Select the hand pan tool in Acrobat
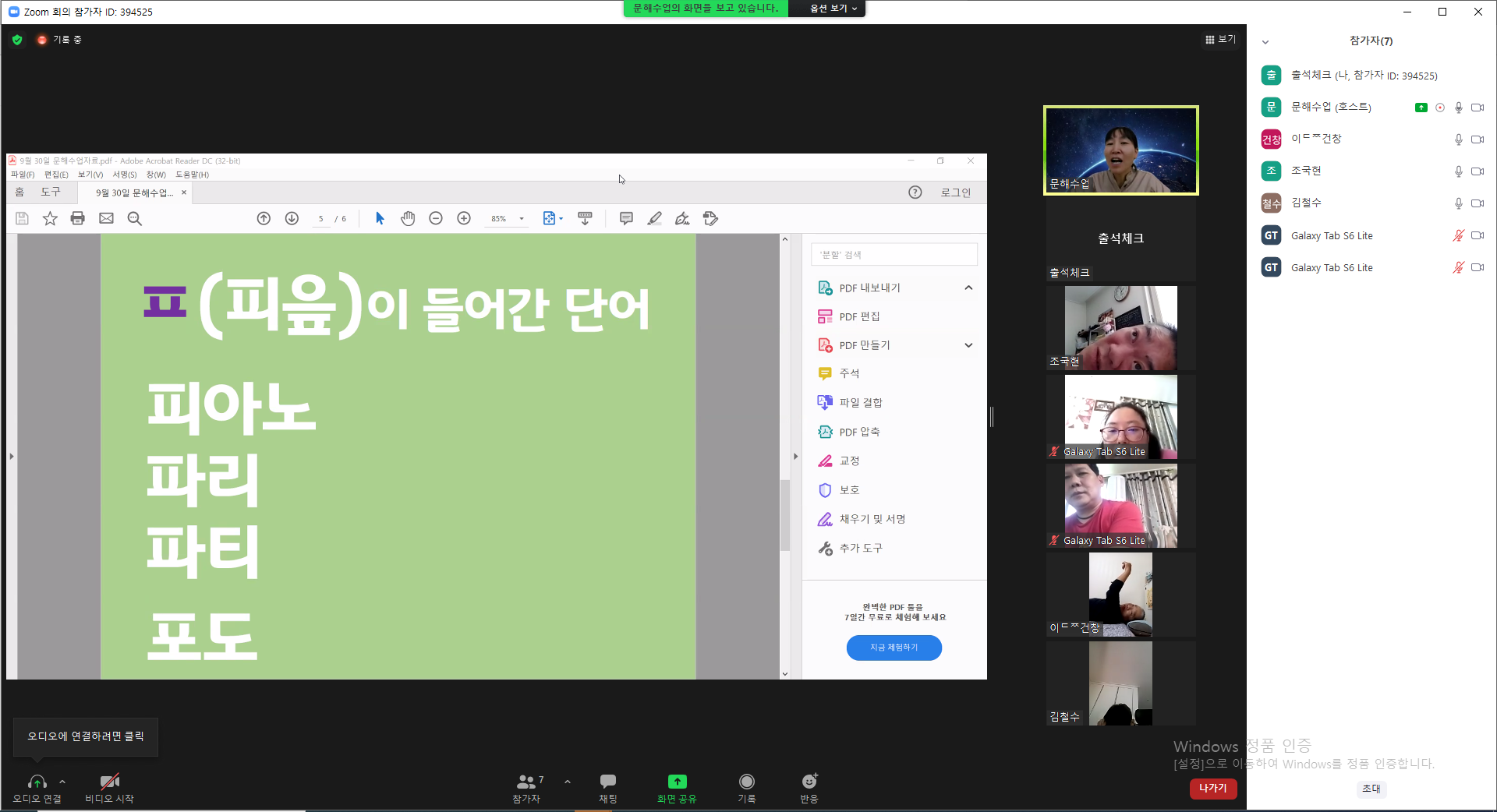Image resolution: width=1497 pixels, height=812 pixels. [408, 218]
